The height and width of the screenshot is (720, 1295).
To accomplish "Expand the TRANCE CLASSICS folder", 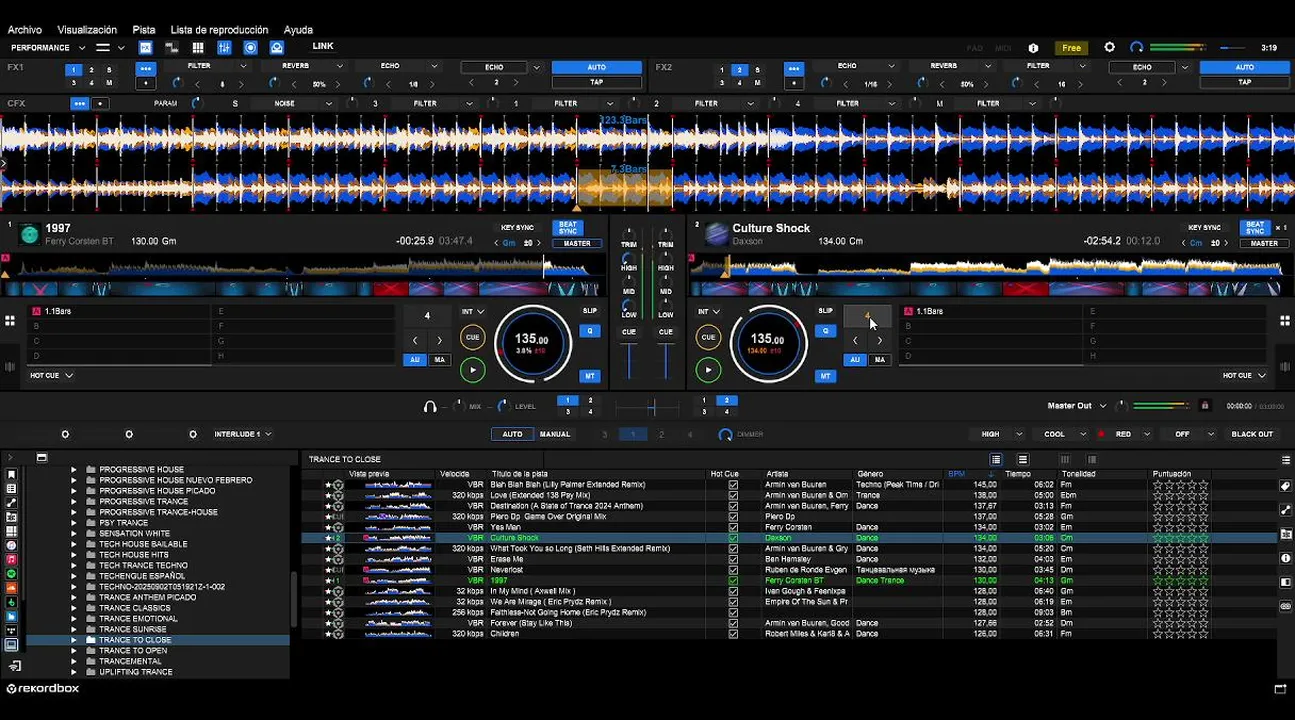I will pos(73,608).
